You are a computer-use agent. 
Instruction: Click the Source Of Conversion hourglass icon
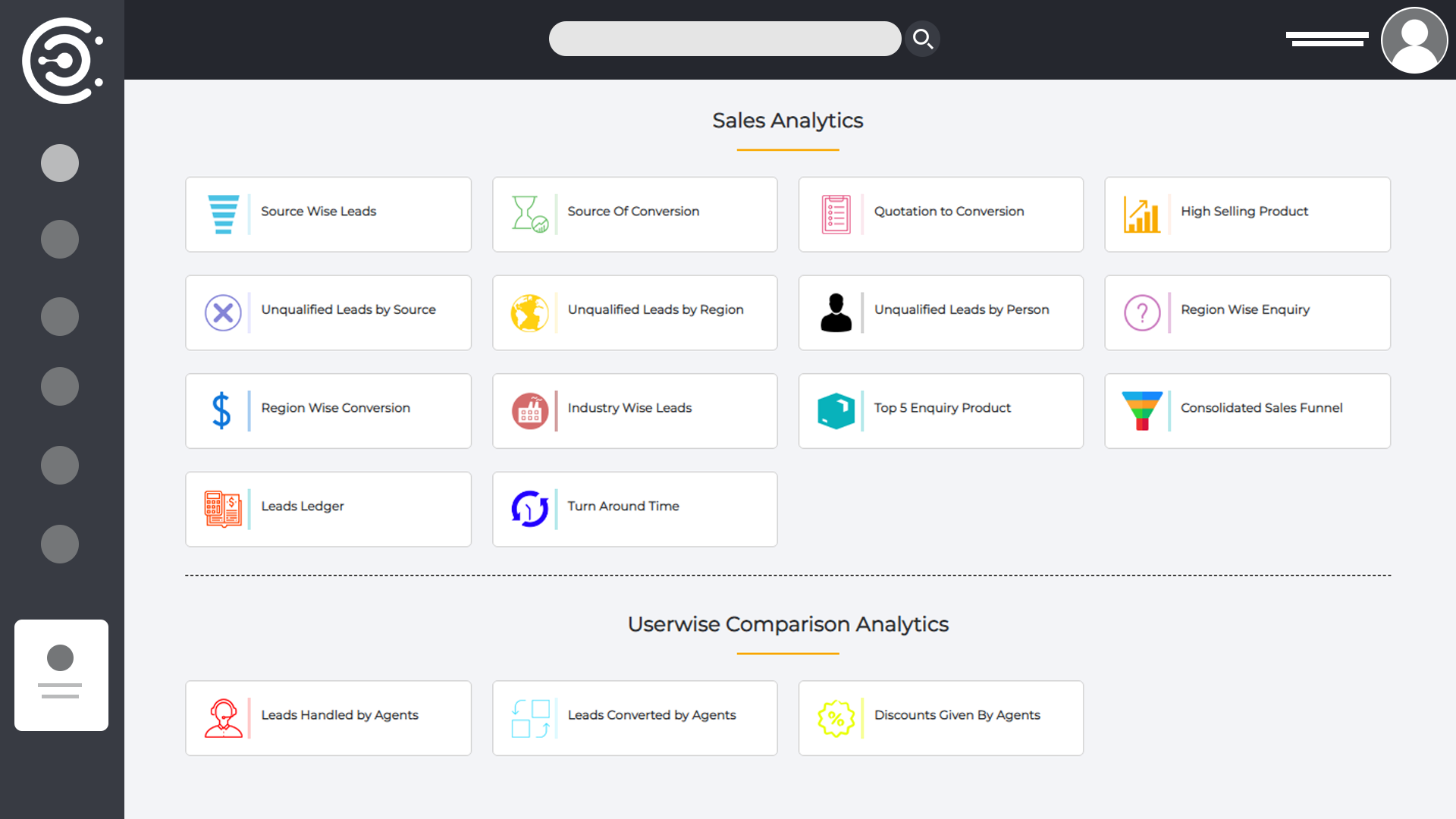tap(529, 215)
